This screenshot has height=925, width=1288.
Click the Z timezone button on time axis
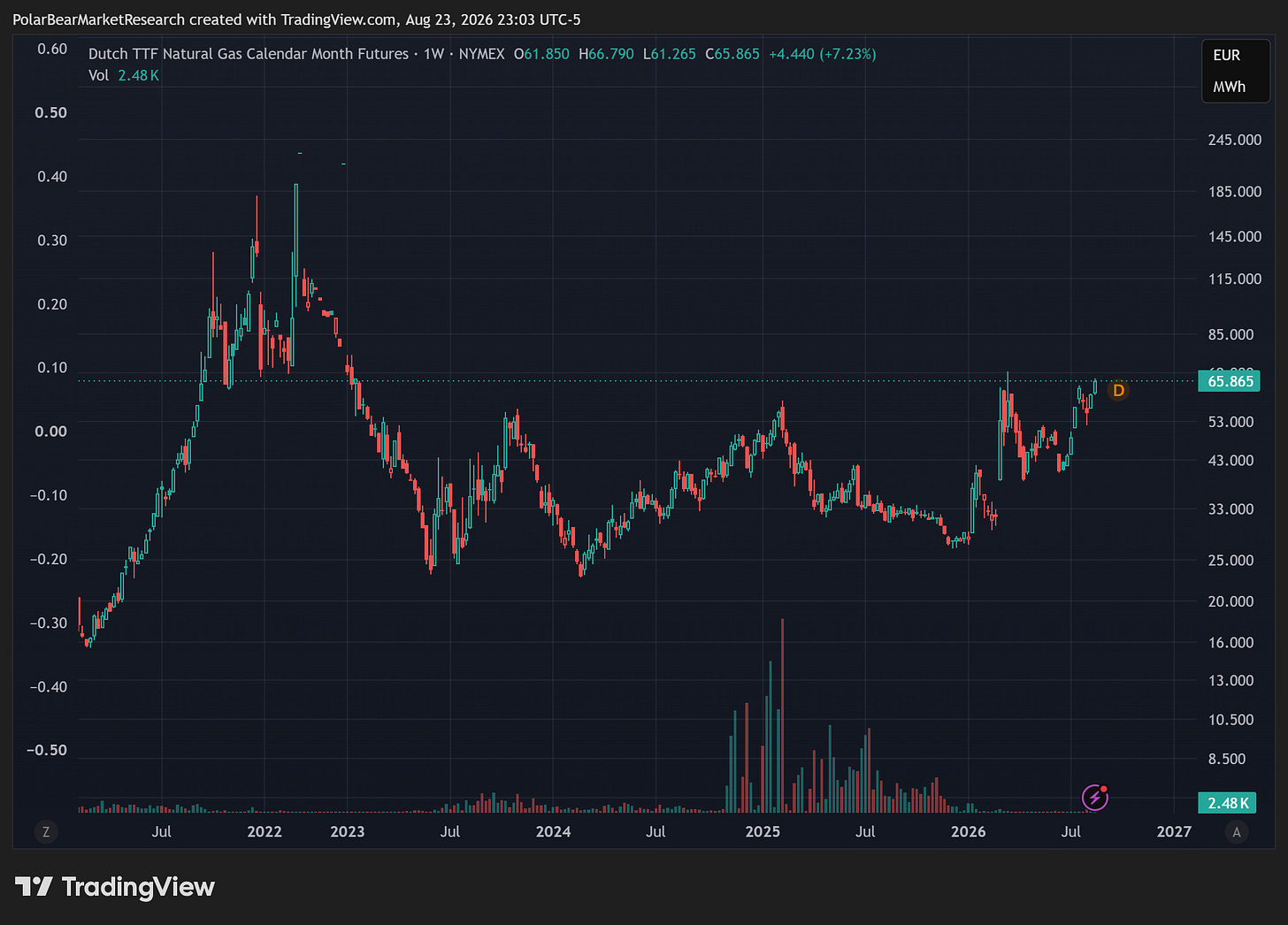coord(46,831)
